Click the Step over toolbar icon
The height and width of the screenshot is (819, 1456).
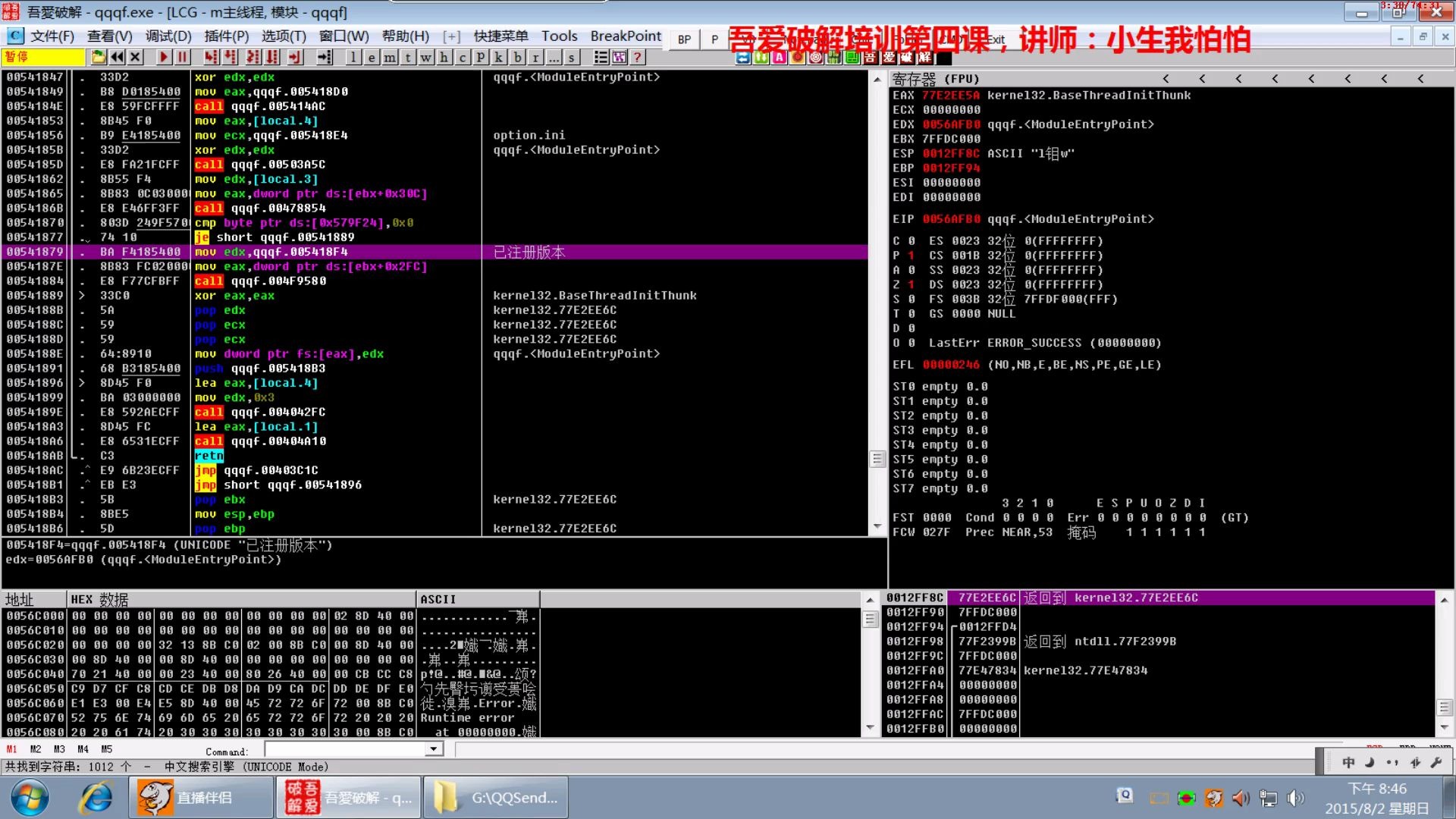pyautogui.click(x=230, y=57)
